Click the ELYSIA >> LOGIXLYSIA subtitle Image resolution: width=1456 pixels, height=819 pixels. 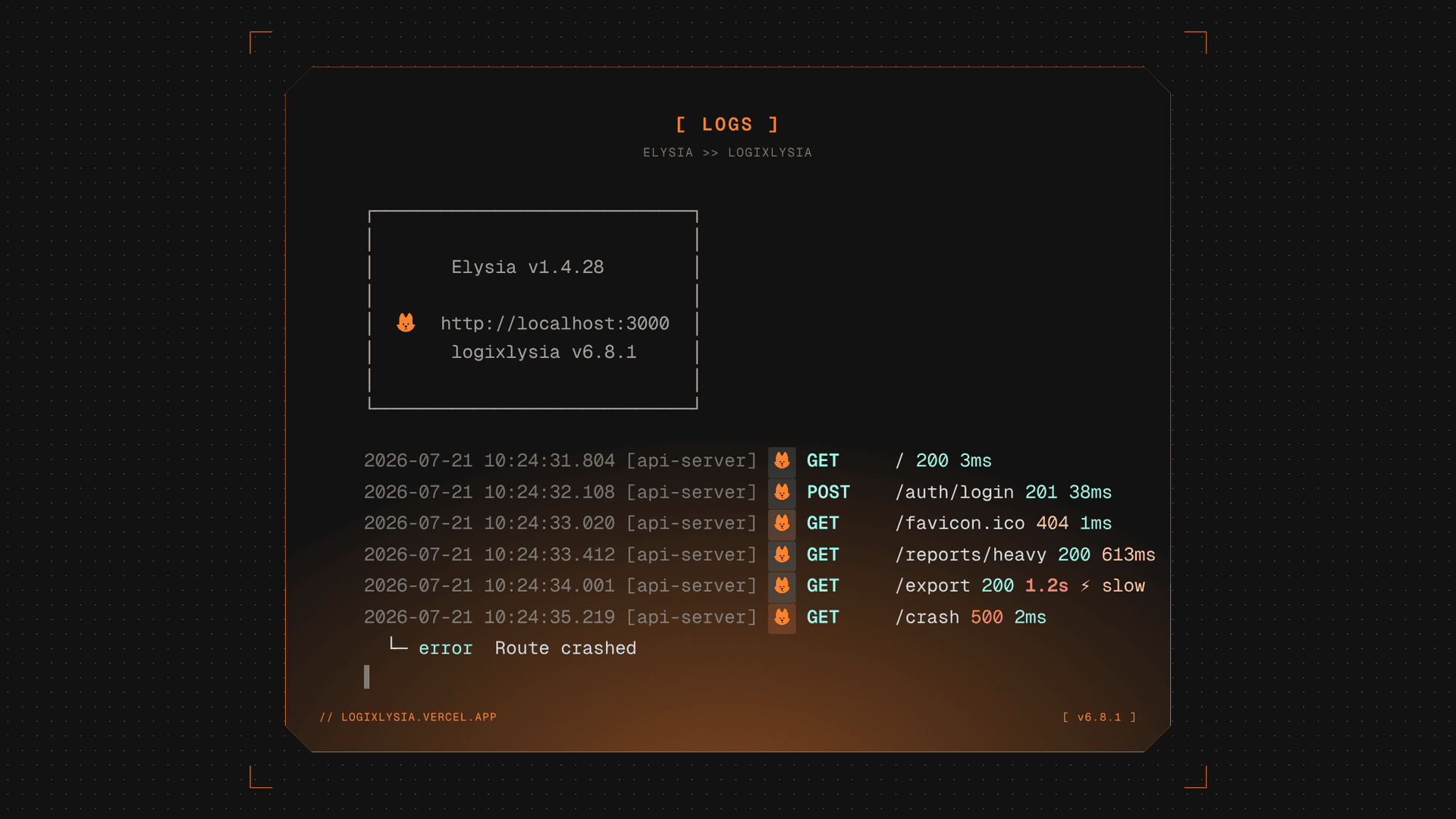pyautogui.click(x=727, y=152)
